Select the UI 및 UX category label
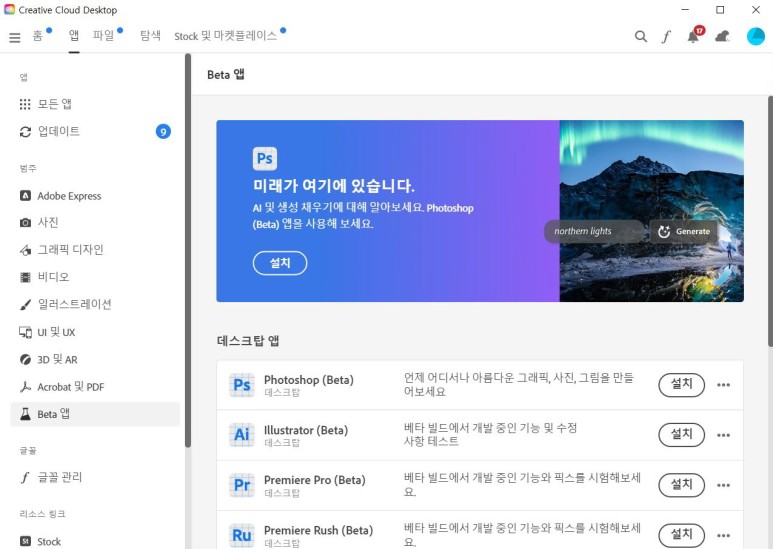Screen dimensions: 773x549 56,332
